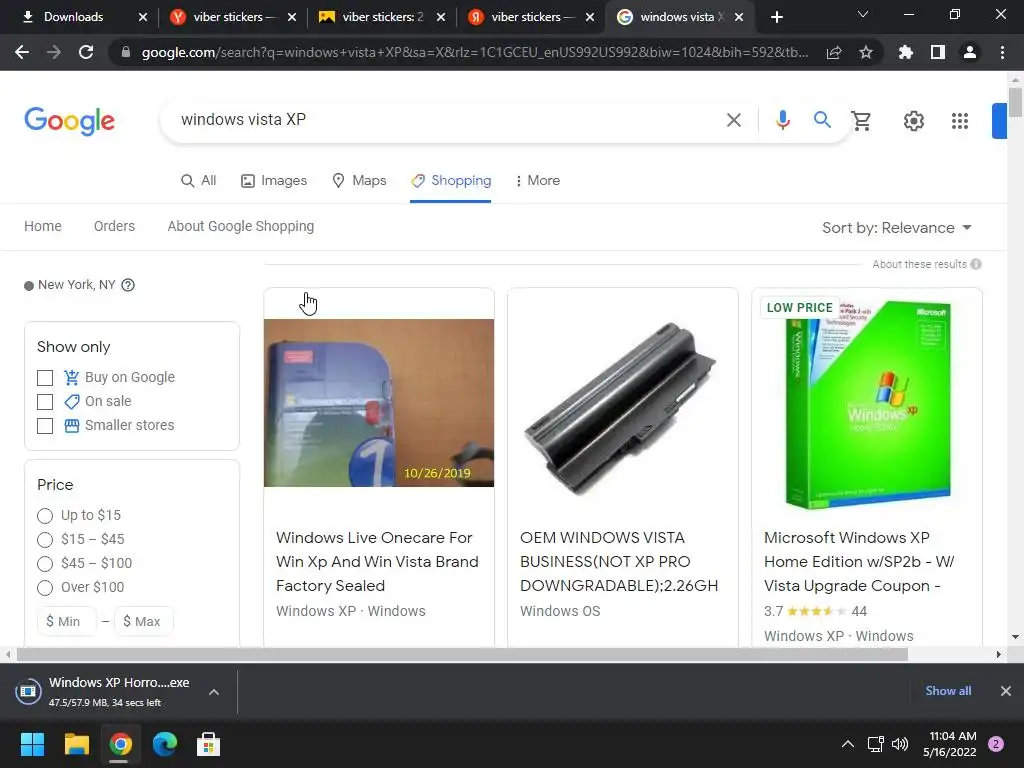
Task: Go forward in browser history
Action: click(x=54, y=52)
